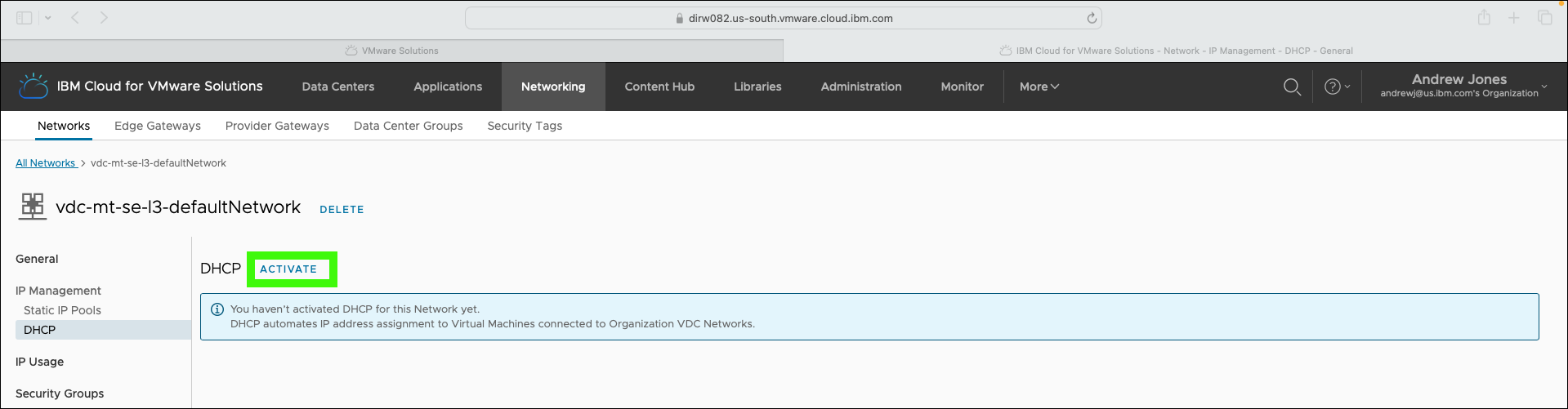Click the browser sidebar toggle icon
Screen dimensions: 1568x409
(x=25, y=18)
